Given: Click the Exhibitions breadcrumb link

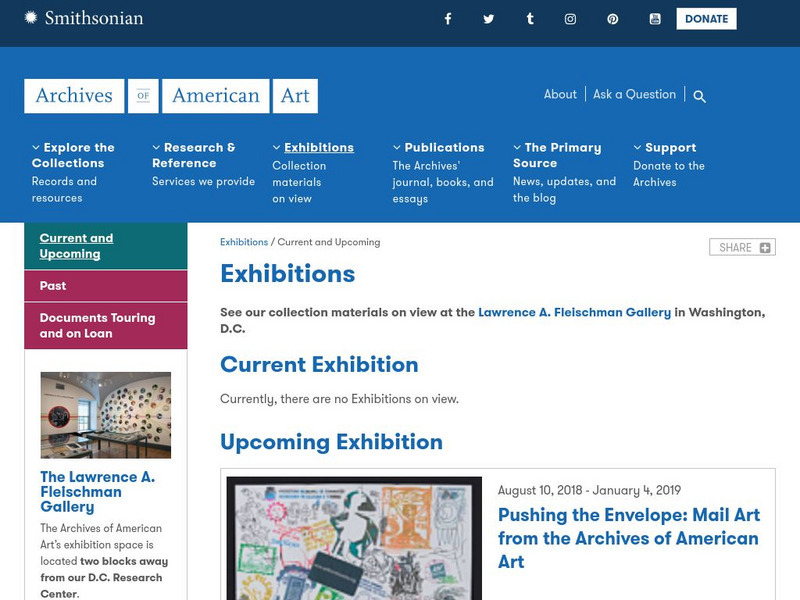Looking at the screenshot, I should pos(244,242).
